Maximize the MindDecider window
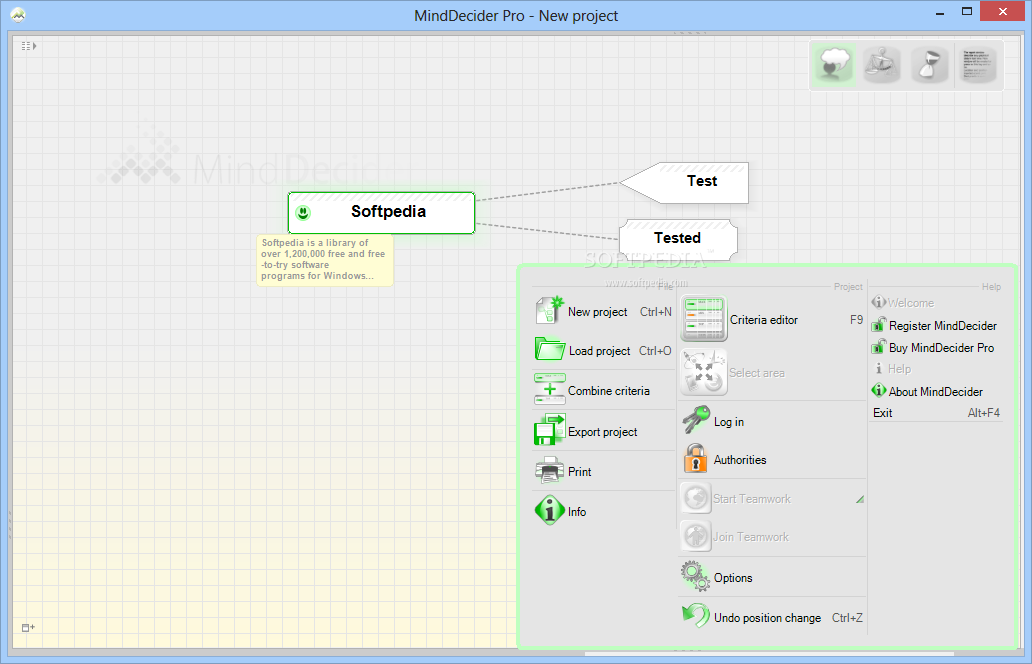 967,12
